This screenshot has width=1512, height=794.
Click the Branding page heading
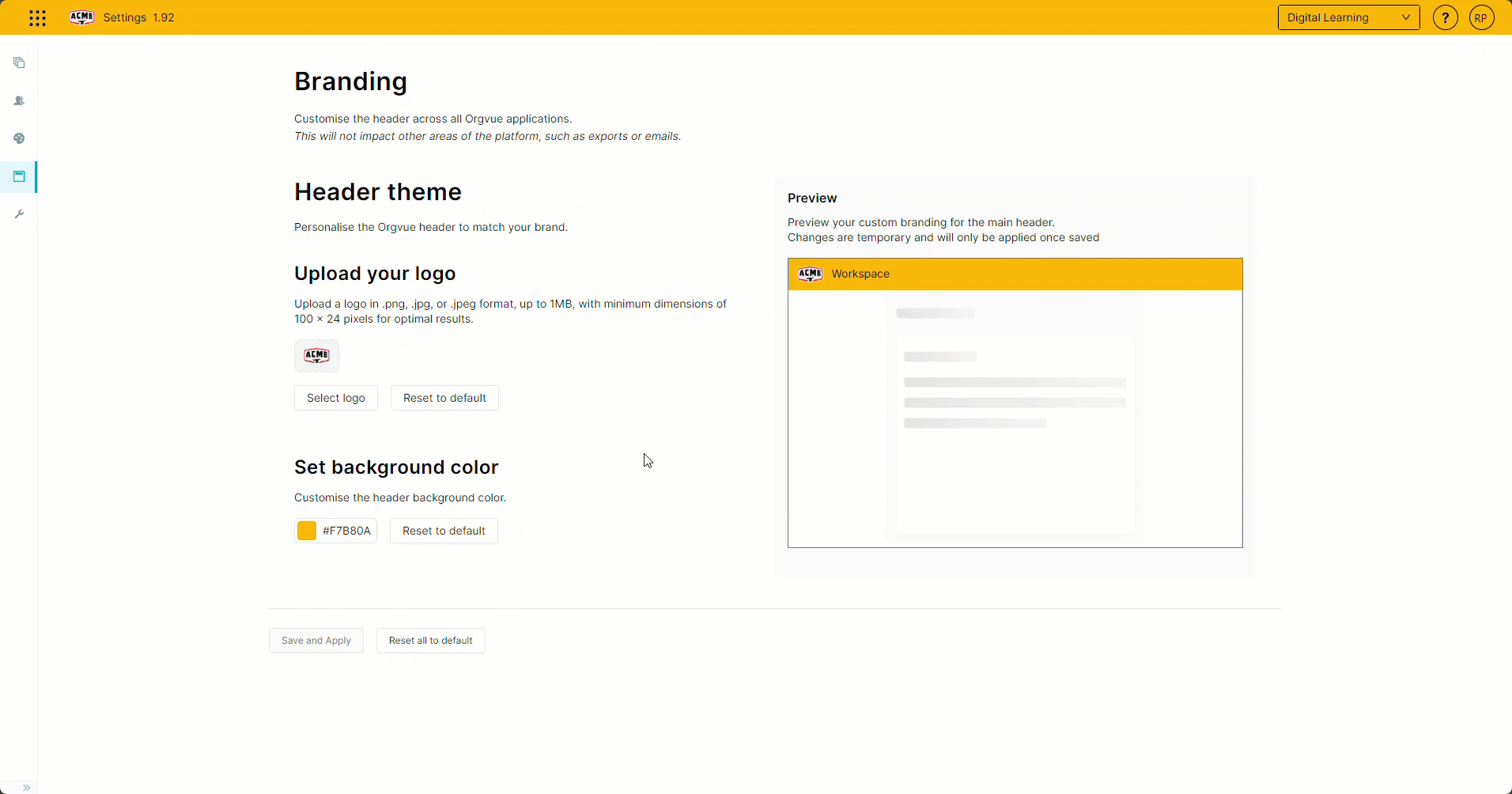pos(350,81)
